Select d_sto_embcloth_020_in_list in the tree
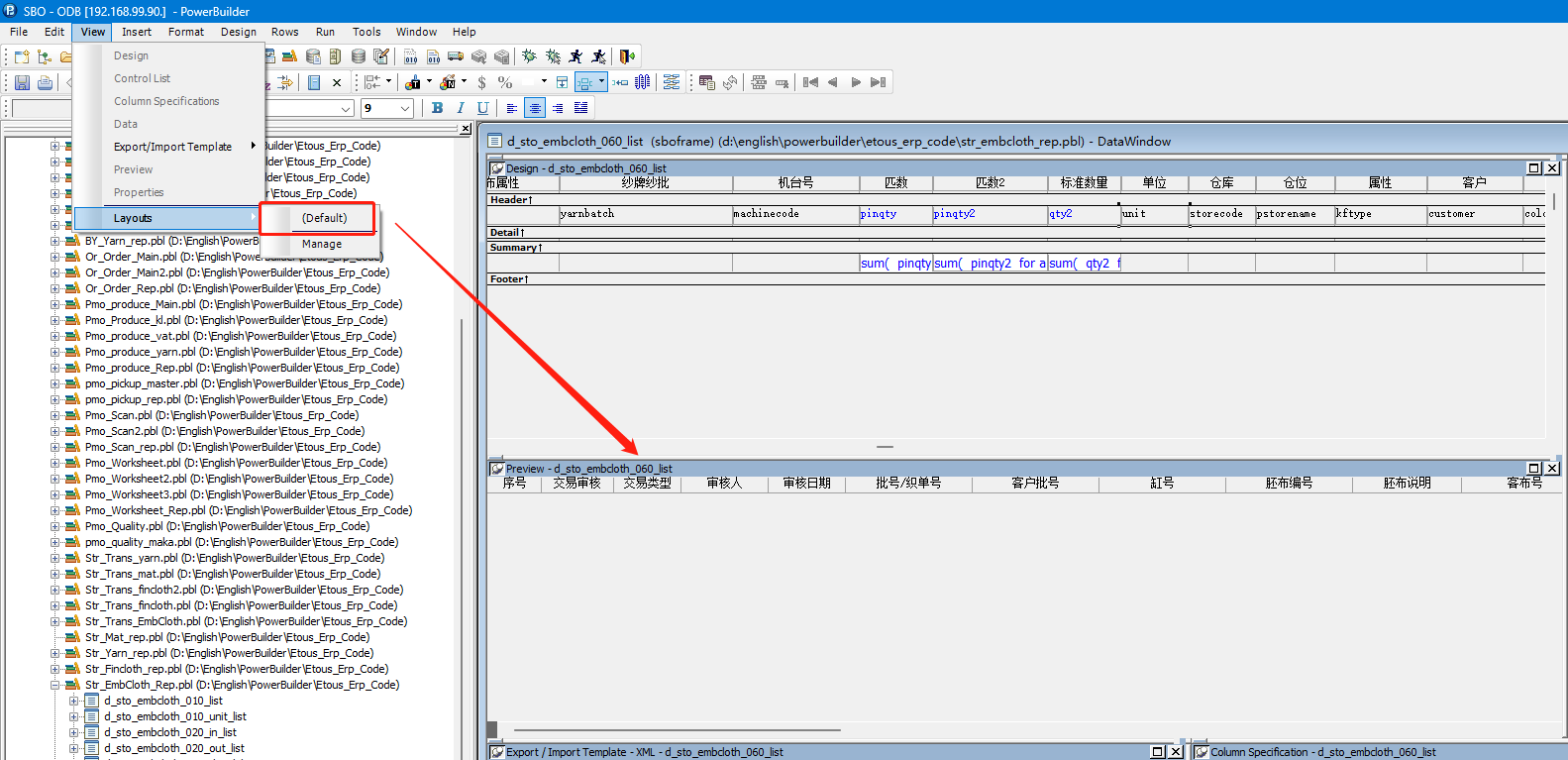This screenshot has height=760, width=1568. (170, 732)
